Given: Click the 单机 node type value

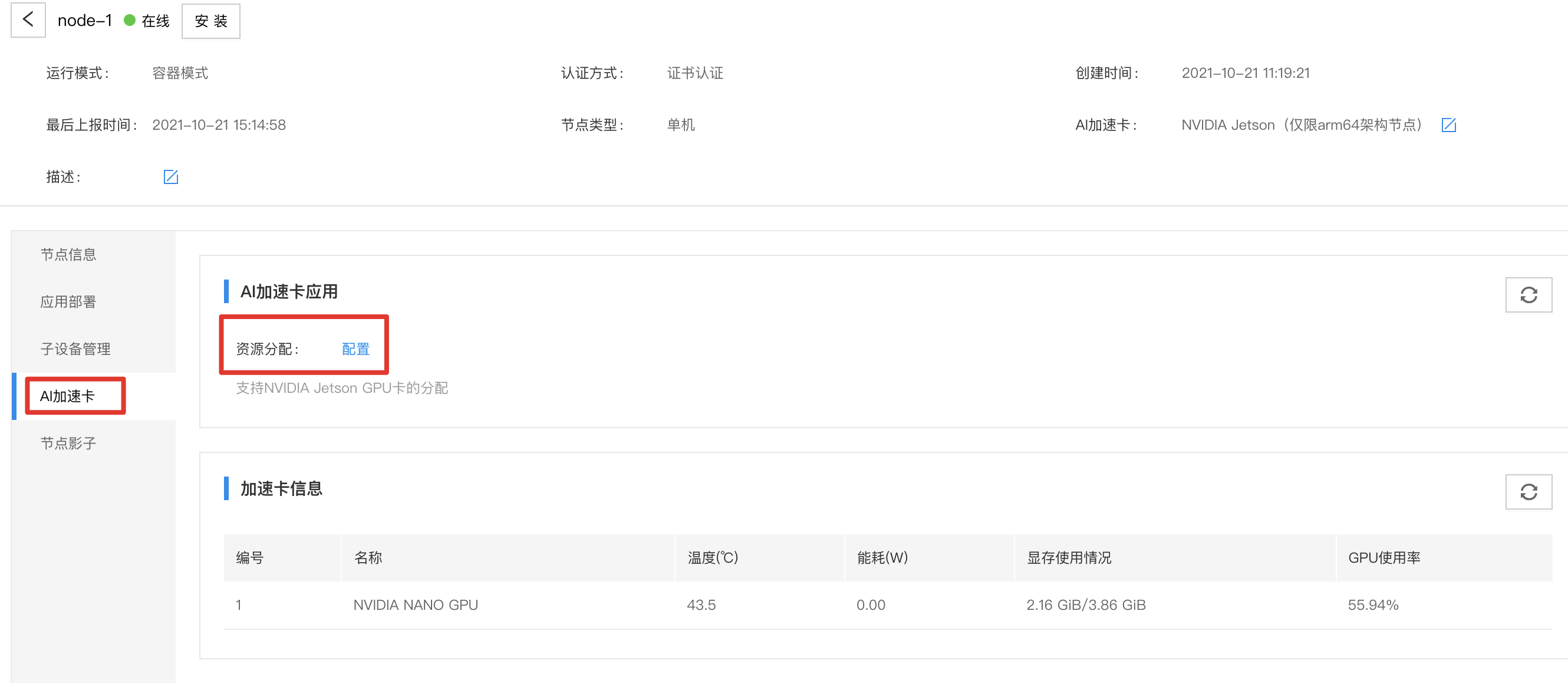Looking at the screenshot, I should pos(681,125).
